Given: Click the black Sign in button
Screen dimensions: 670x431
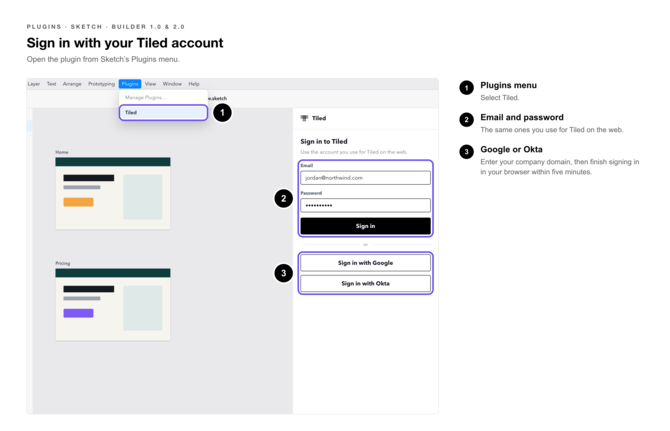Looking at the screenshot, I should (x=365, y=226).
